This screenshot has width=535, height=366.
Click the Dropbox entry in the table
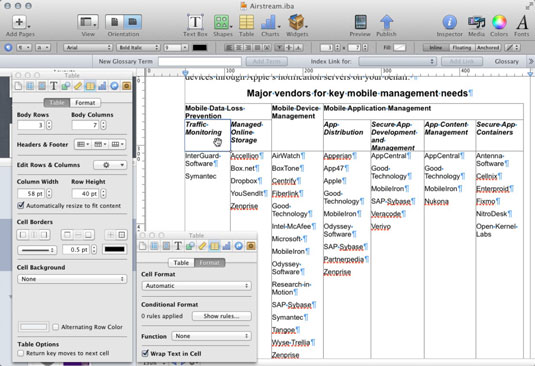[244, 181]
